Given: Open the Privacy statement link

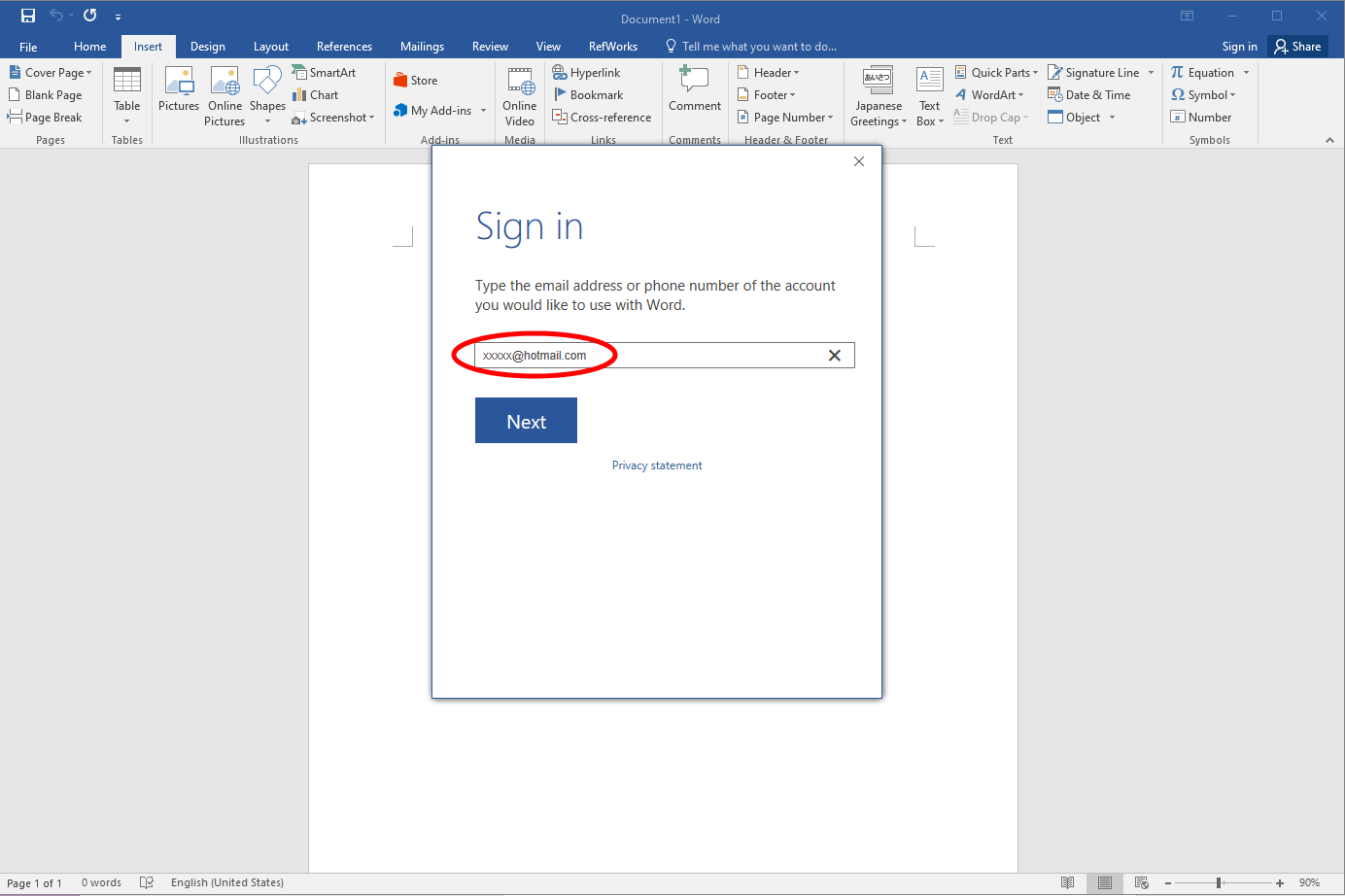Looking at the screenshot, I should [x=657, y=465].
